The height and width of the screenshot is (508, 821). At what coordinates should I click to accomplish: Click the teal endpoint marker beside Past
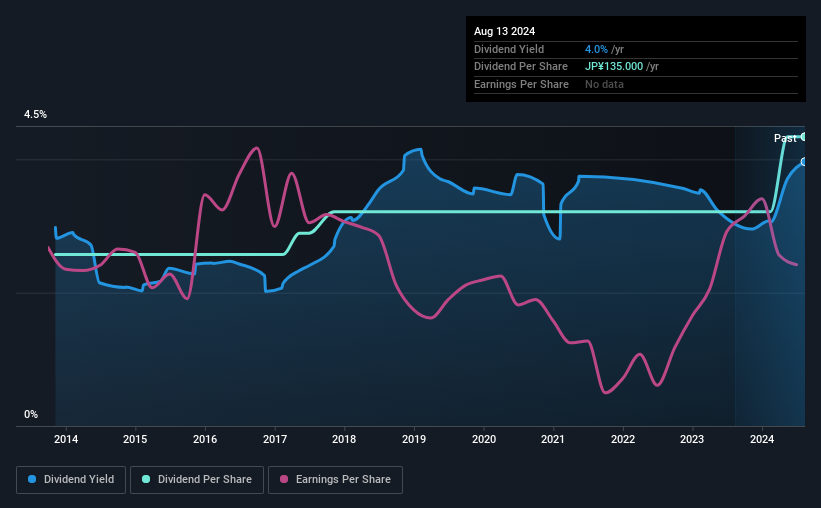803,137
